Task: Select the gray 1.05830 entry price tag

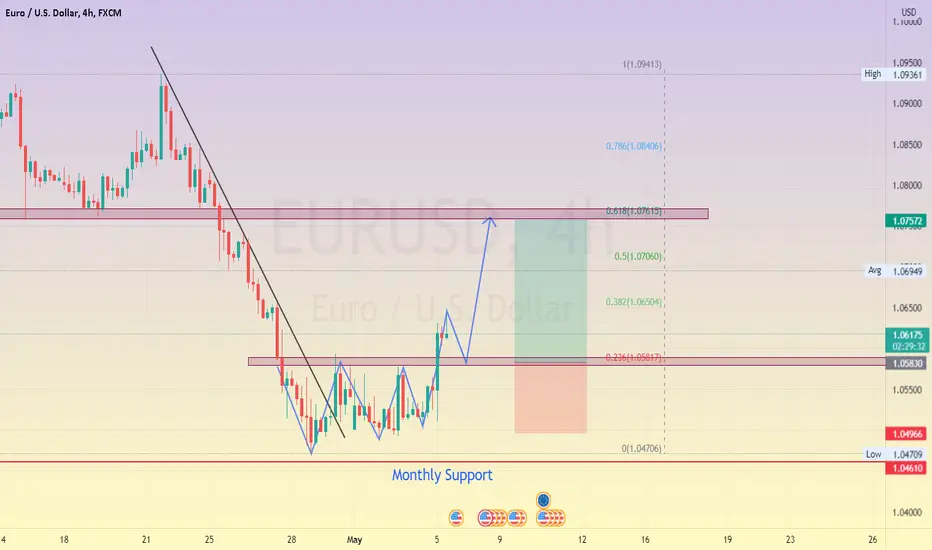Action: 906,363
